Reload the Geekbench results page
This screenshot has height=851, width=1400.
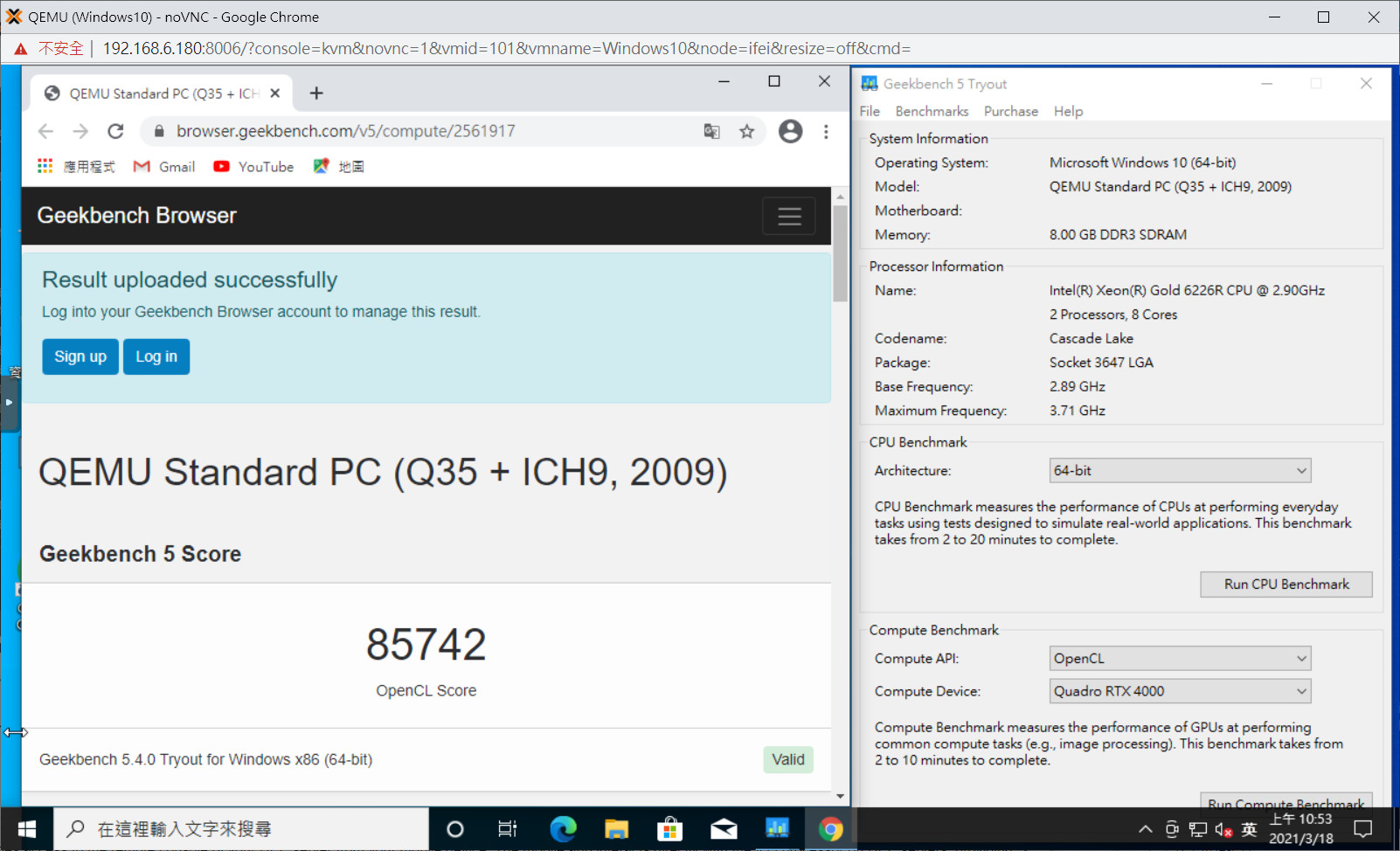click(115, 131)
